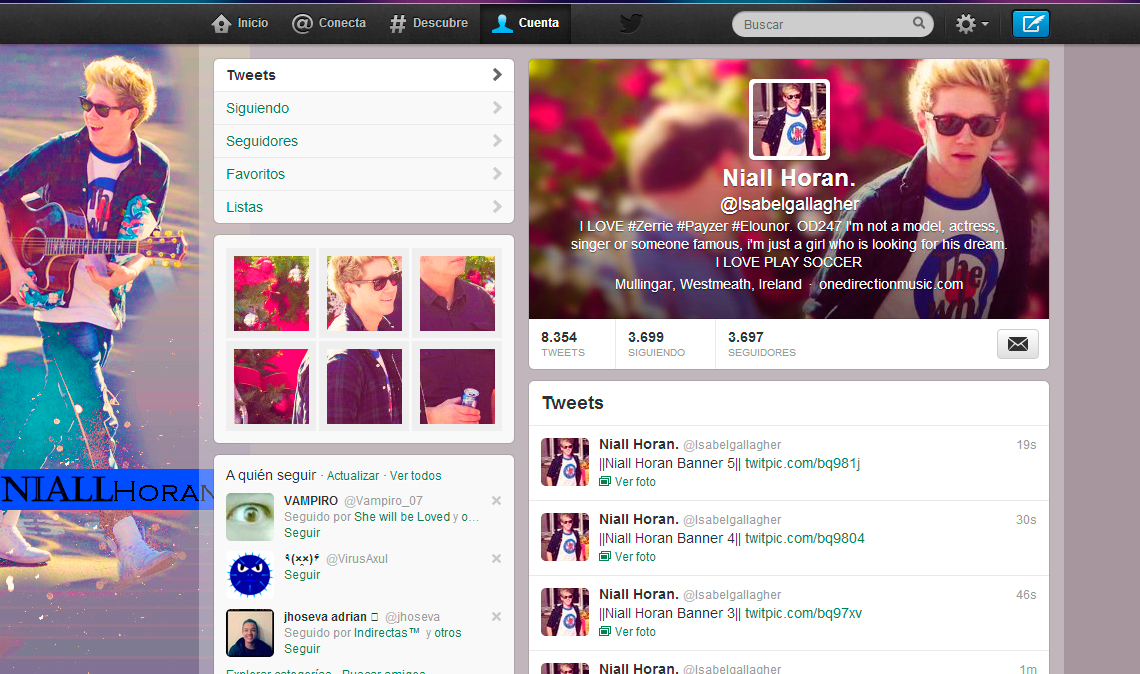This screenshot has height=674, width=1140.
Task: Open twitpic.com/bq97xv link
Action: [x=803, y=613]
